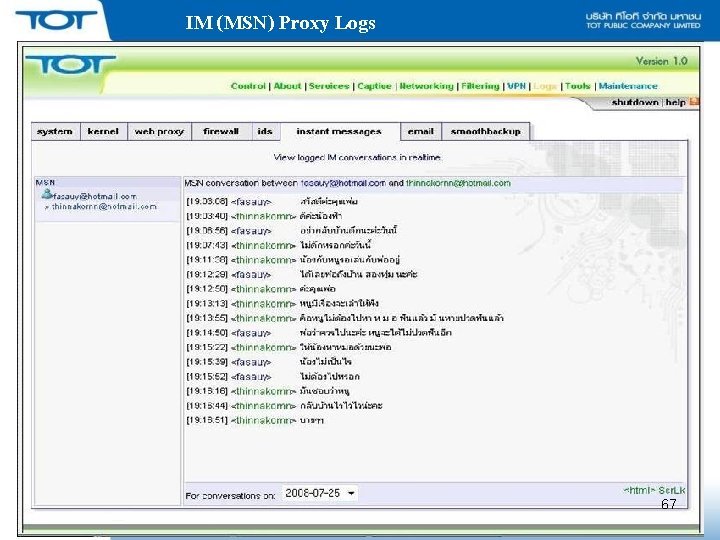Switch to the firewall tab

point(221,131)
